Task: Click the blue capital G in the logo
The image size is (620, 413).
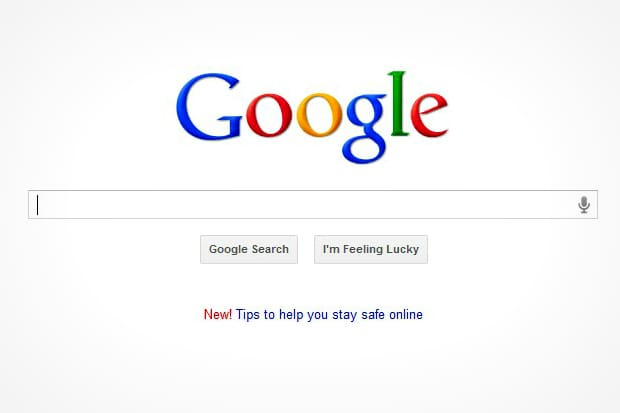Action: click(x=209, y=107)
